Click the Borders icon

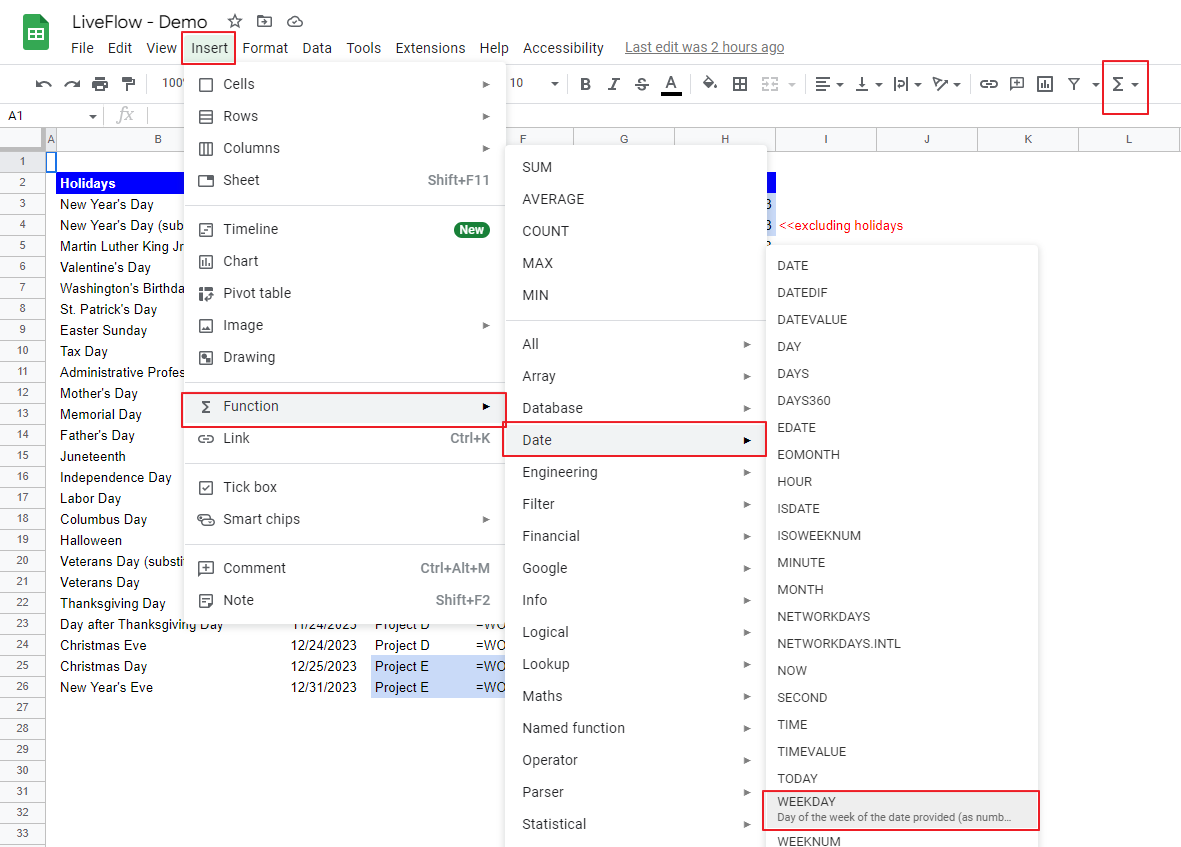tap(740, 84)
